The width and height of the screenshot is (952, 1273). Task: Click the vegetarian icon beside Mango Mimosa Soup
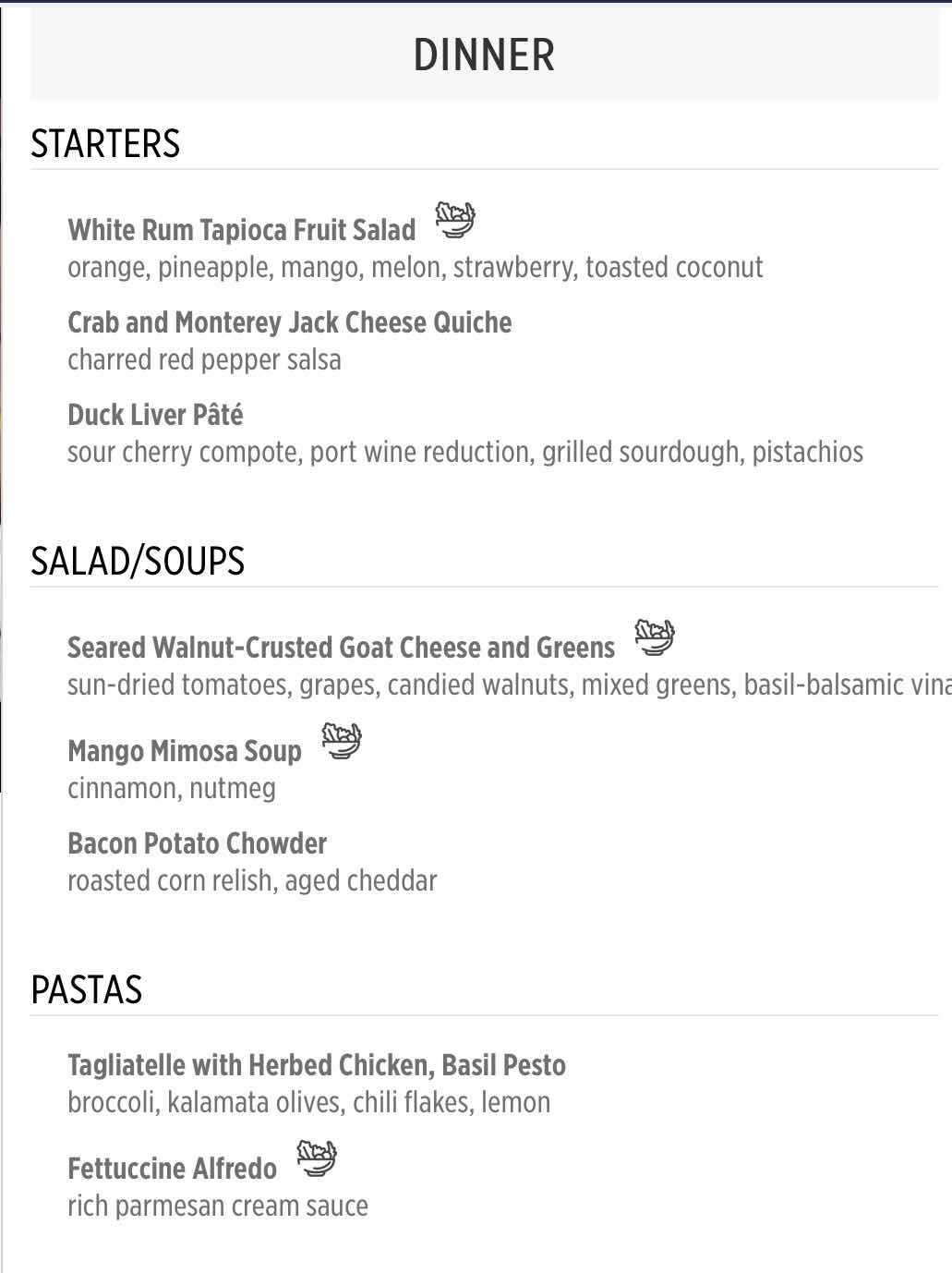342,741
